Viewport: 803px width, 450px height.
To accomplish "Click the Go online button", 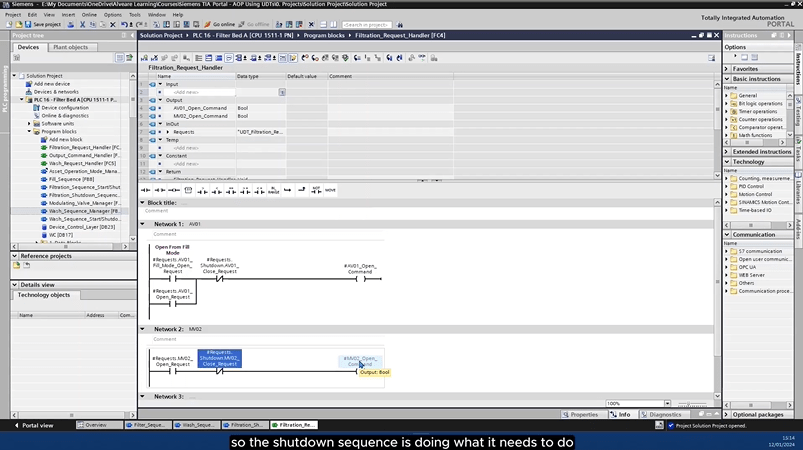I will click(222, 24).
